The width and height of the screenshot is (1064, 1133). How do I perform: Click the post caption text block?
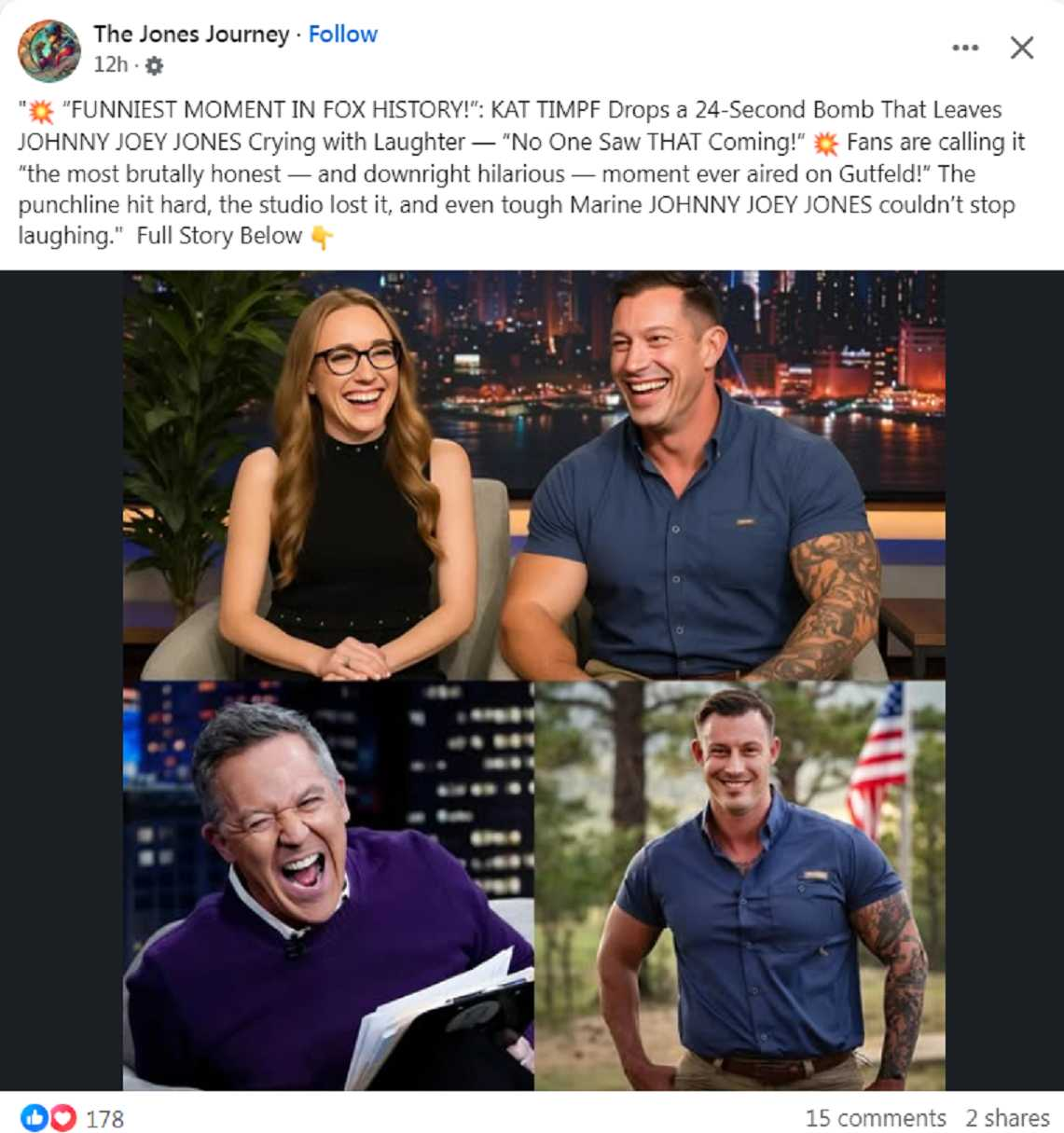pyautogui.click(x=522, y=173)
